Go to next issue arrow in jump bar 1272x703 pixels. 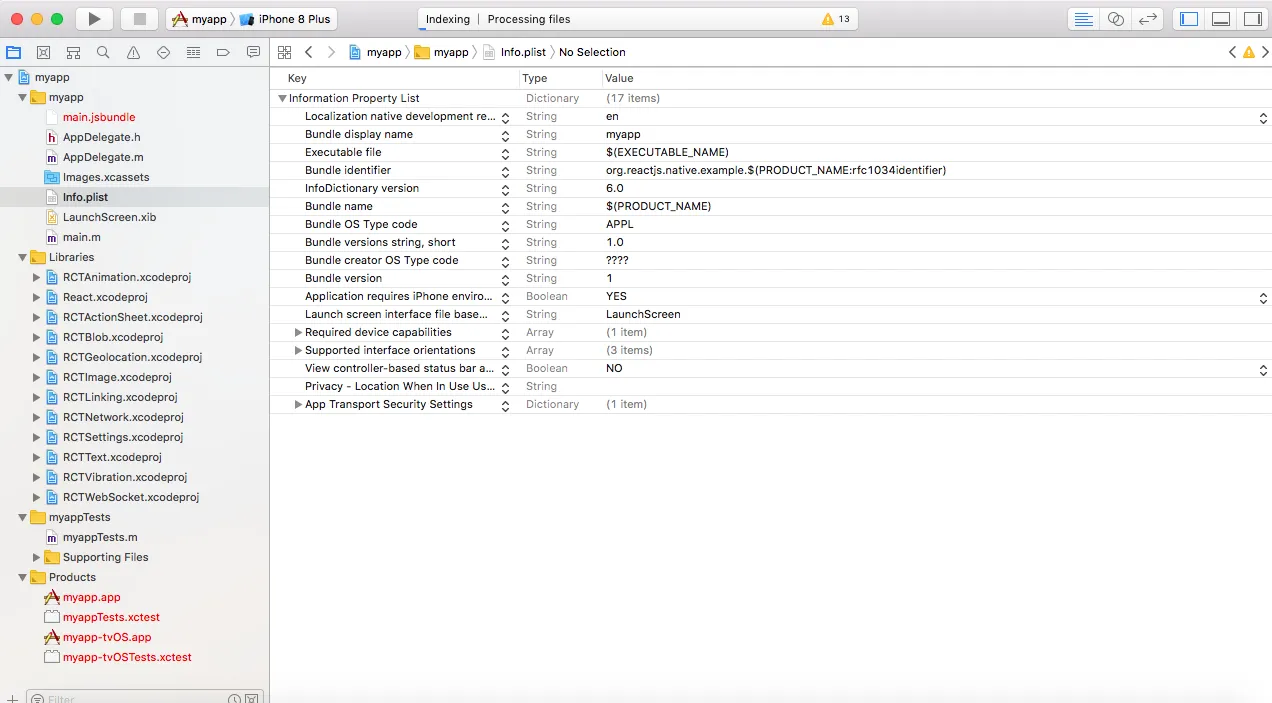coord(1264,52)
